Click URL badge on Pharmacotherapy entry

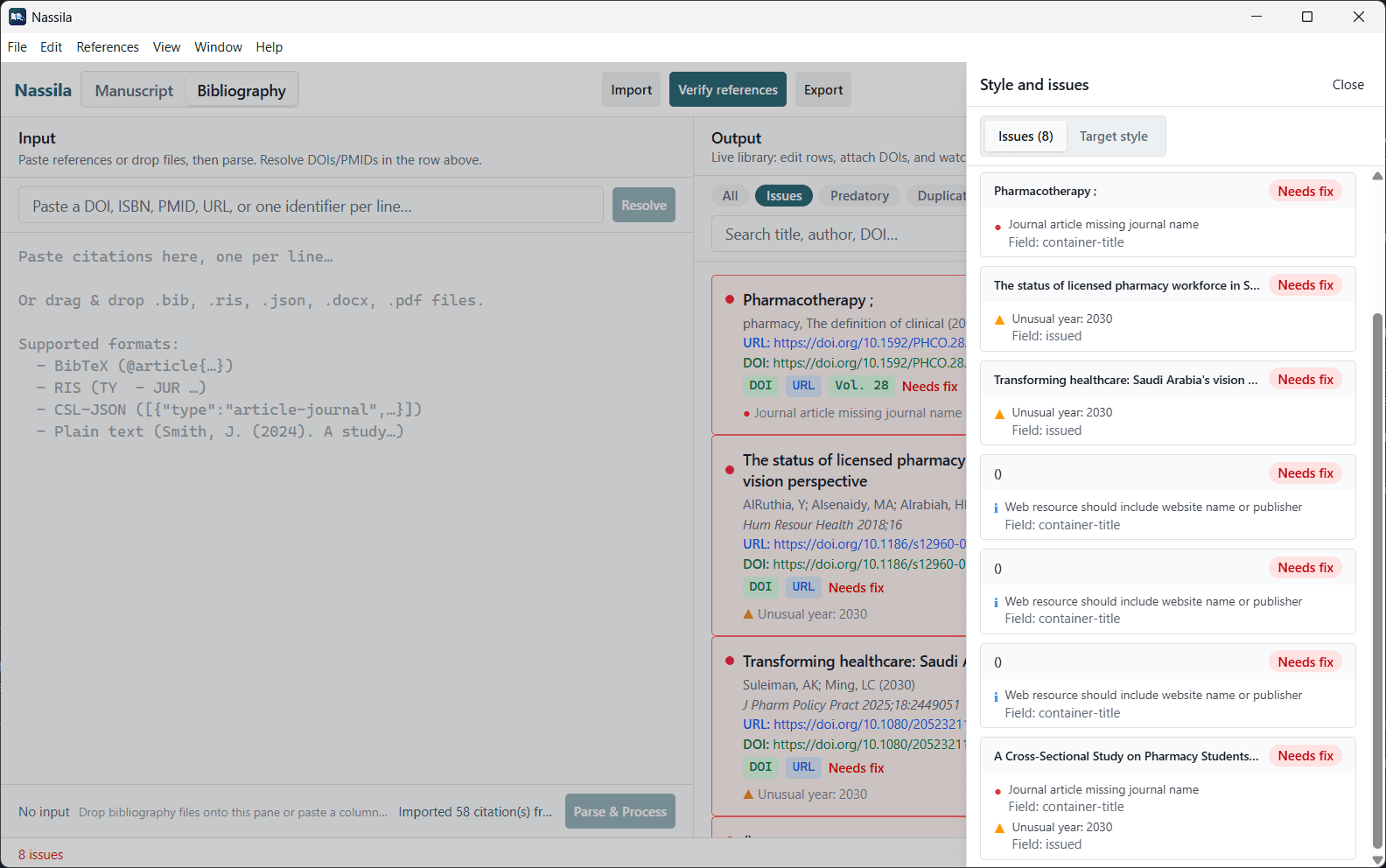(x=803, y=385)
